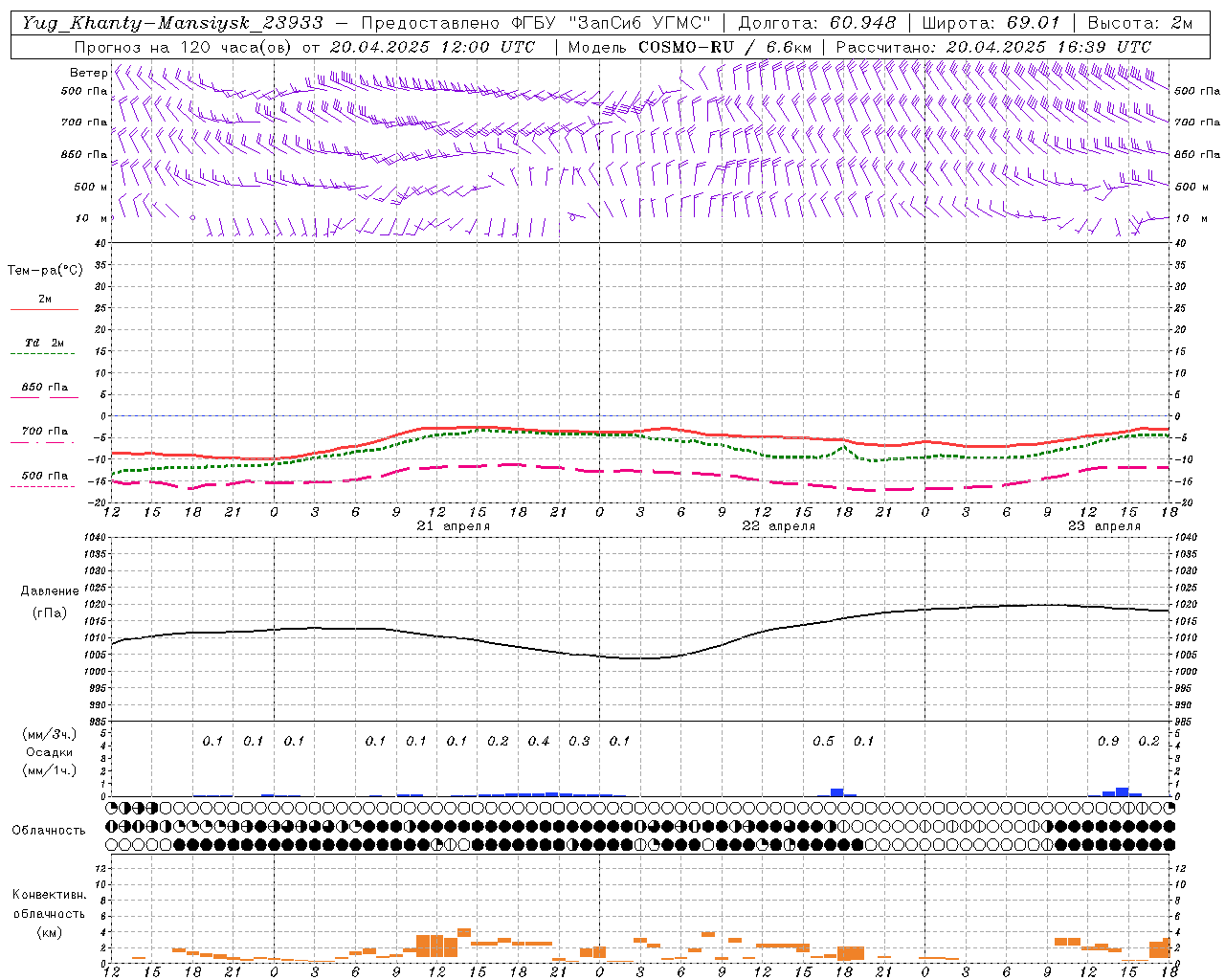Screen dimensions: 1225x980
Task: Click the (мм/3ч.) precipitation unit label
Action: tap(49, 734)
